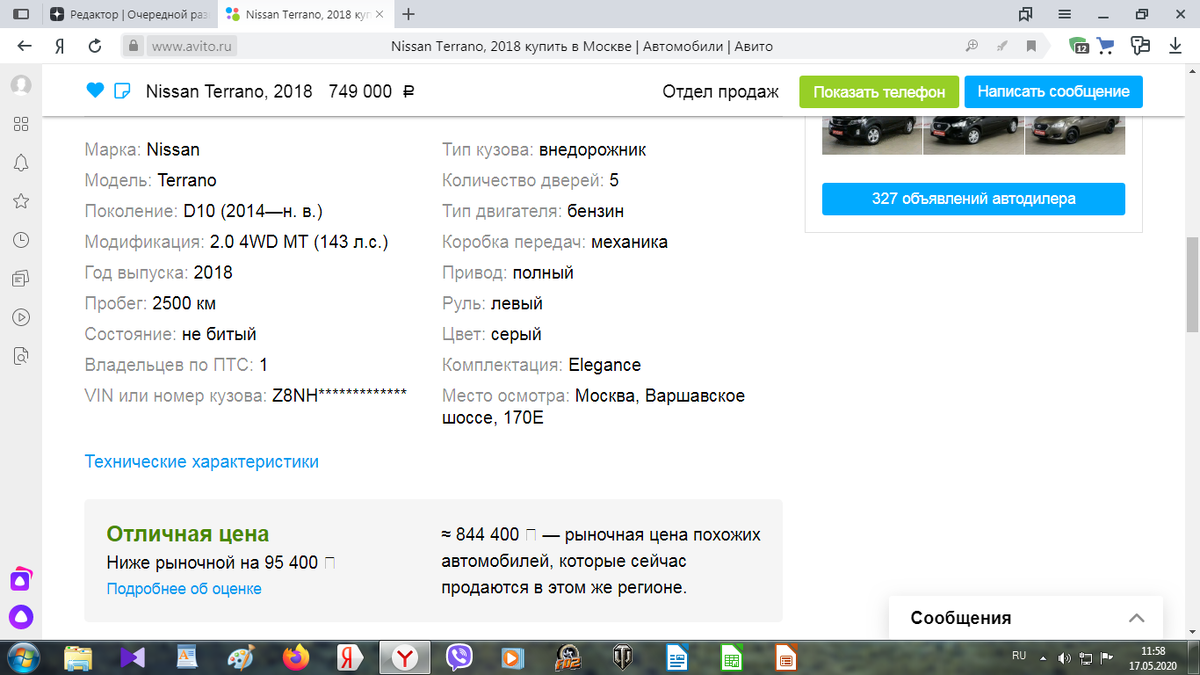This screenshot has height=675, width=1200.
Task: Open notifications bell in the sidebar
Action: [x=20, y=163]
